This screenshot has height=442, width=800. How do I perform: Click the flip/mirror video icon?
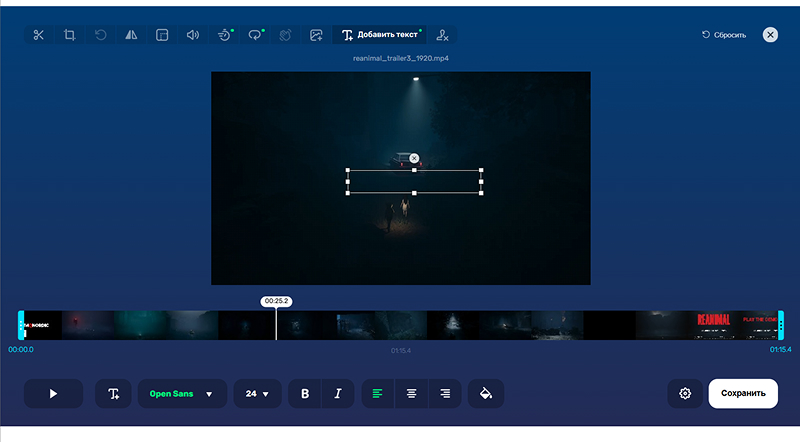coord(131,35)
